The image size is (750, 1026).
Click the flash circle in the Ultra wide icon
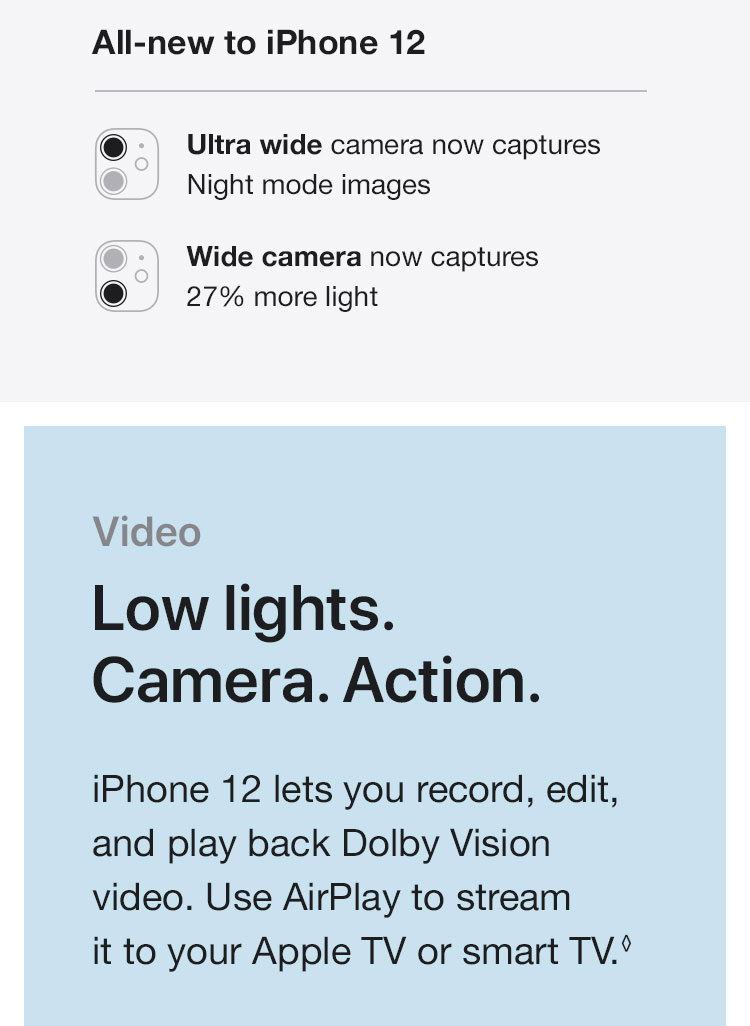[x=141, y=164]
